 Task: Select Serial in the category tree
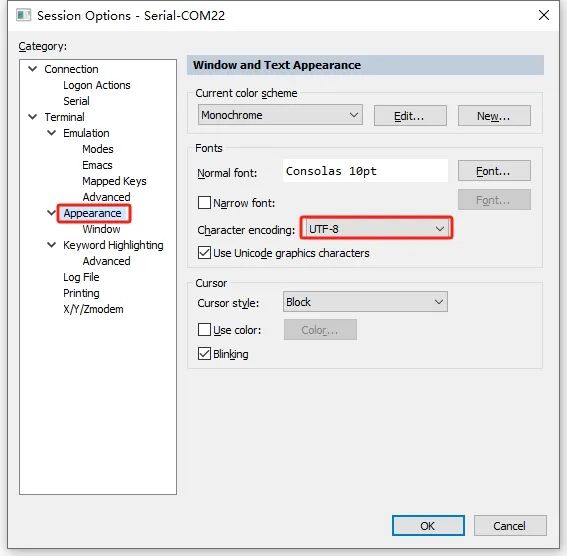coord(76,101)
